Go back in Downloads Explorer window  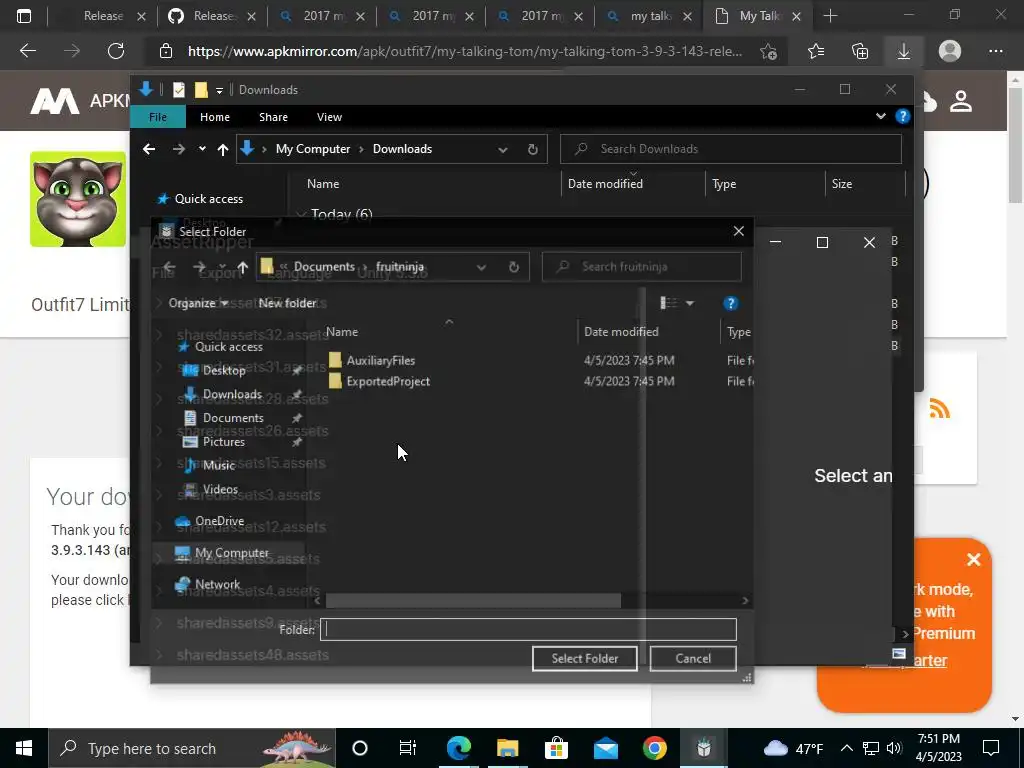click(x=149, y=149)
